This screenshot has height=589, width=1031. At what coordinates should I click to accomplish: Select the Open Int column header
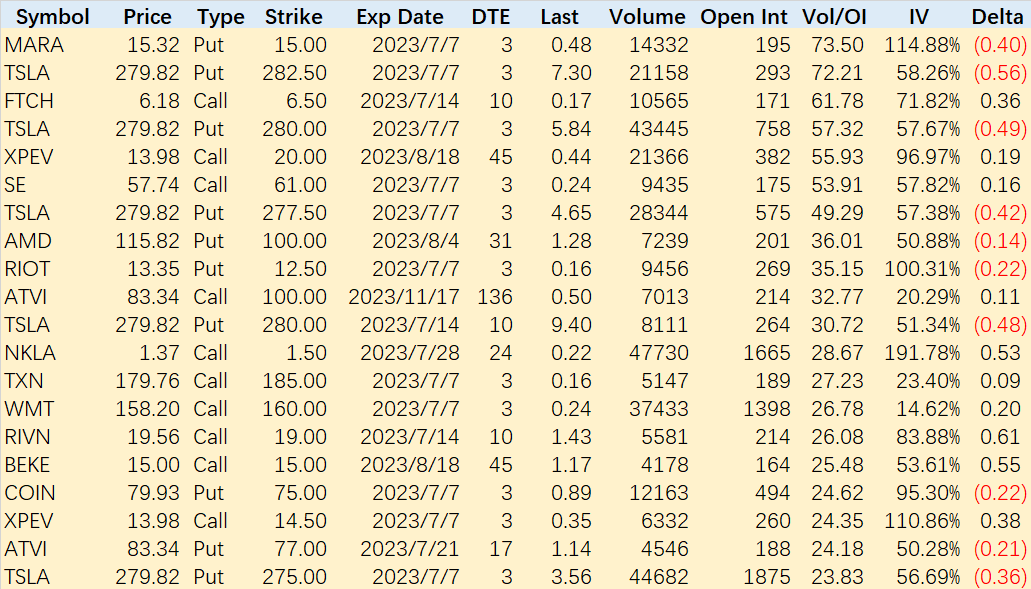pyautogui.click(x=744, y=16)
